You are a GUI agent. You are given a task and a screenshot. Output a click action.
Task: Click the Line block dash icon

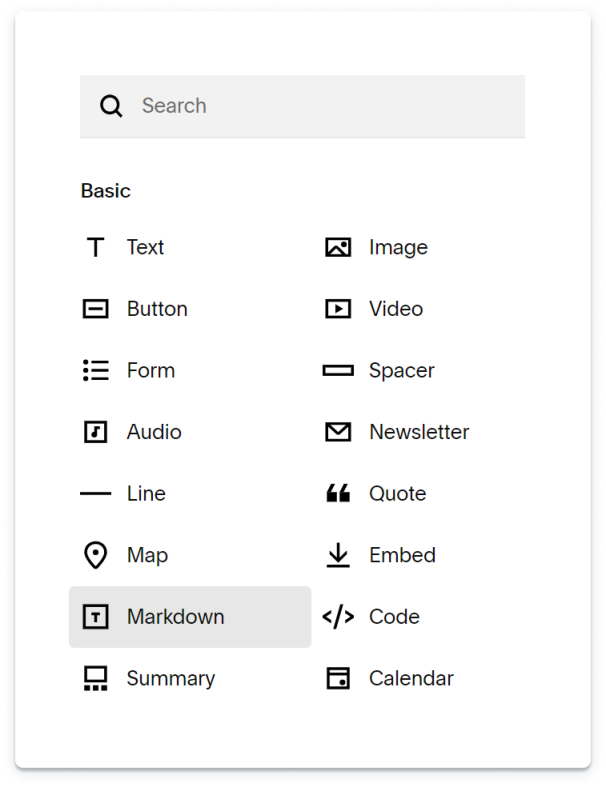[x=95, y=493]
